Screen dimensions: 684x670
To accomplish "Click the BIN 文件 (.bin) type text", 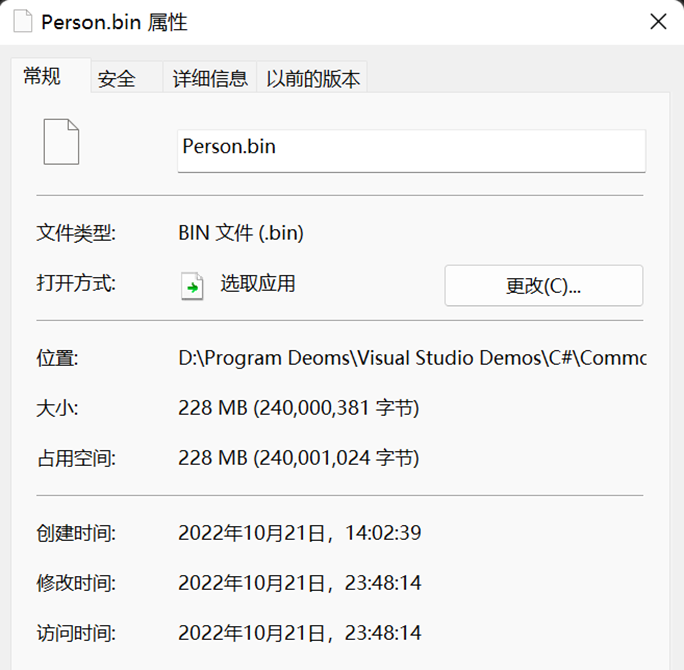I will 241,233.
